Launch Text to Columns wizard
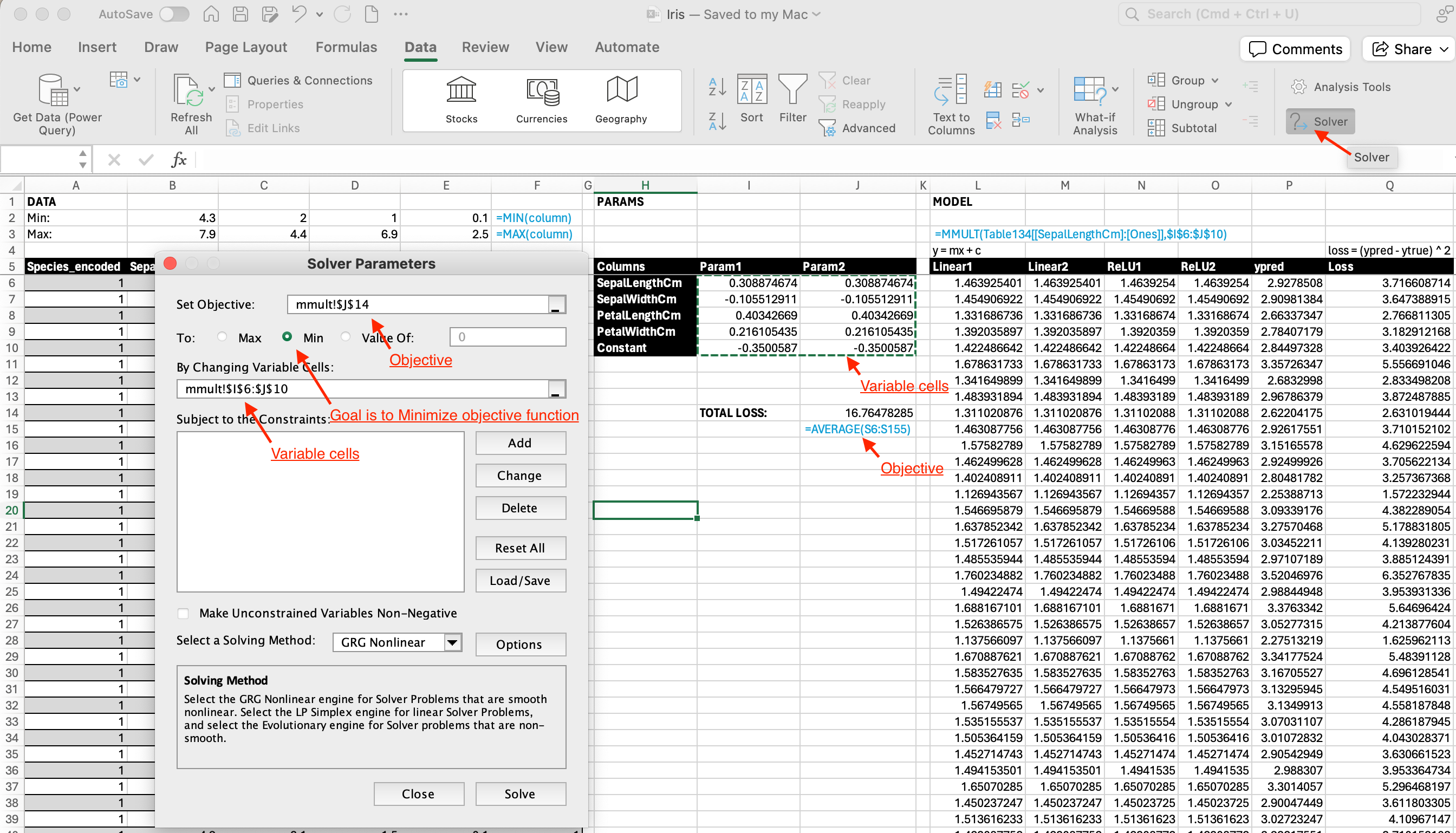 coord(951,105)
